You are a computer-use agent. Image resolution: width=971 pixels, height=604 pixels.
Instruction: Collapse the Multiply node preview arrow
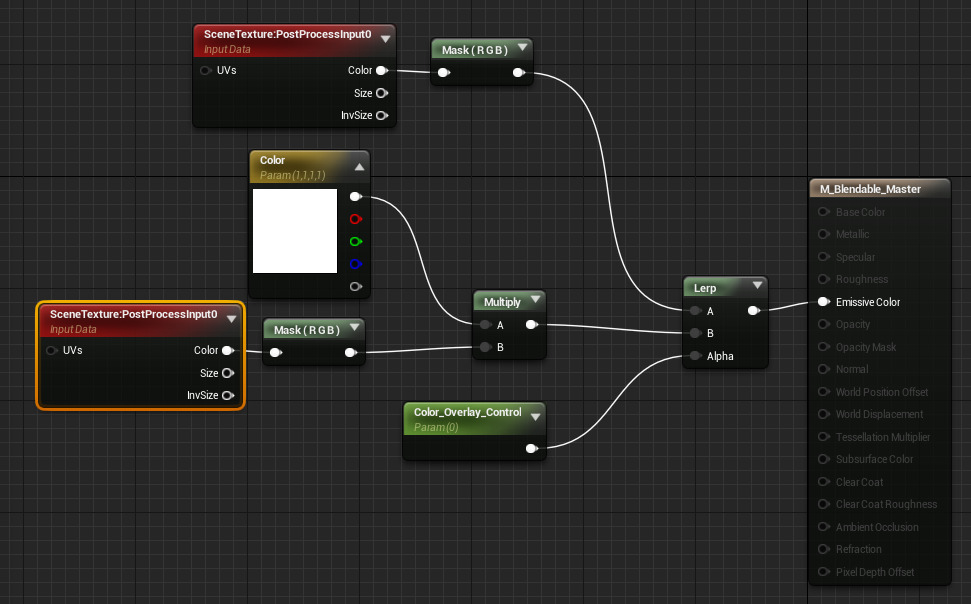click(535, 301)
